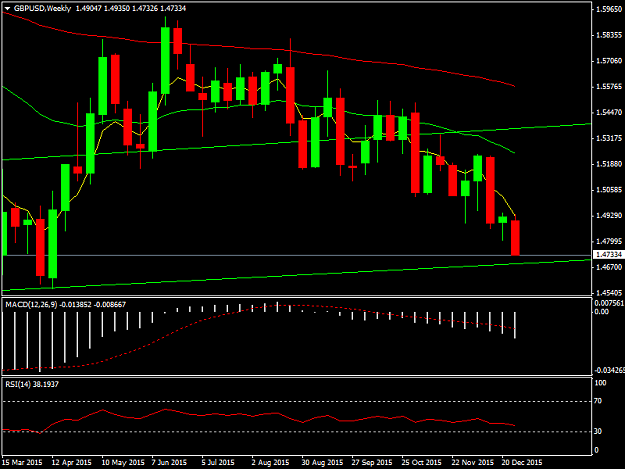
Task: Select the last red weekly candle
Action: (515, 237)
